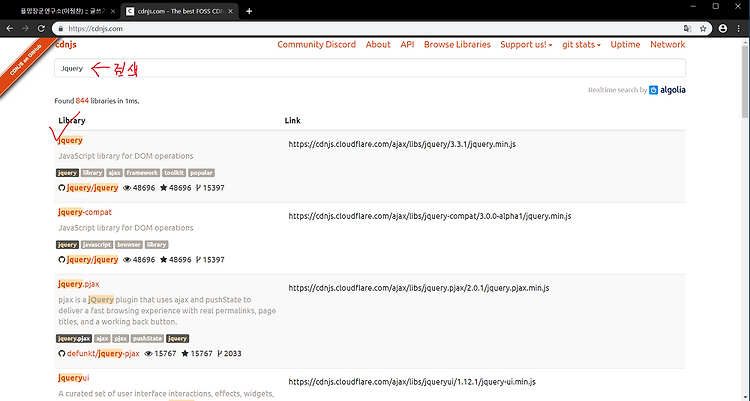Viewport: 750px width, 401px height.
Task: Expand the git stats dropdown
Action: (x=581, y=45)
